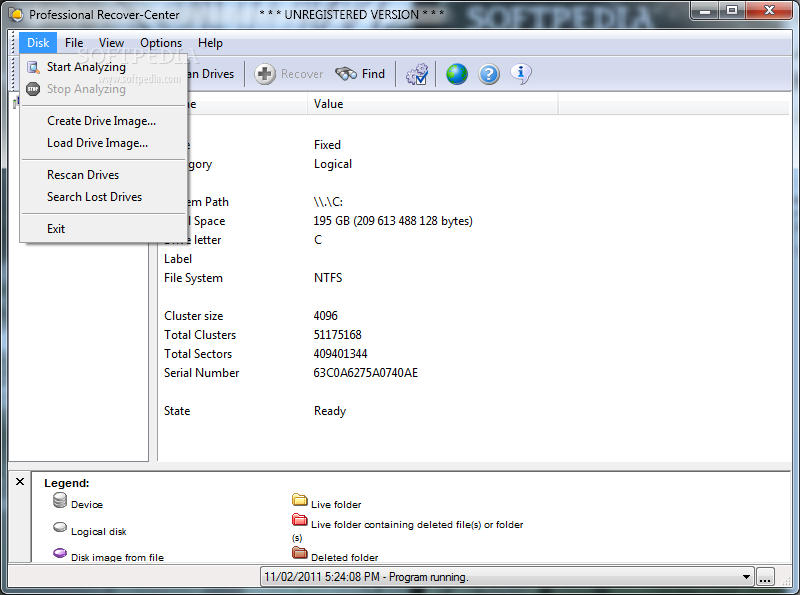The width and height of the screenshot is (800, 595).
Task: Click the Value column header
Action: tap(433, 104)
